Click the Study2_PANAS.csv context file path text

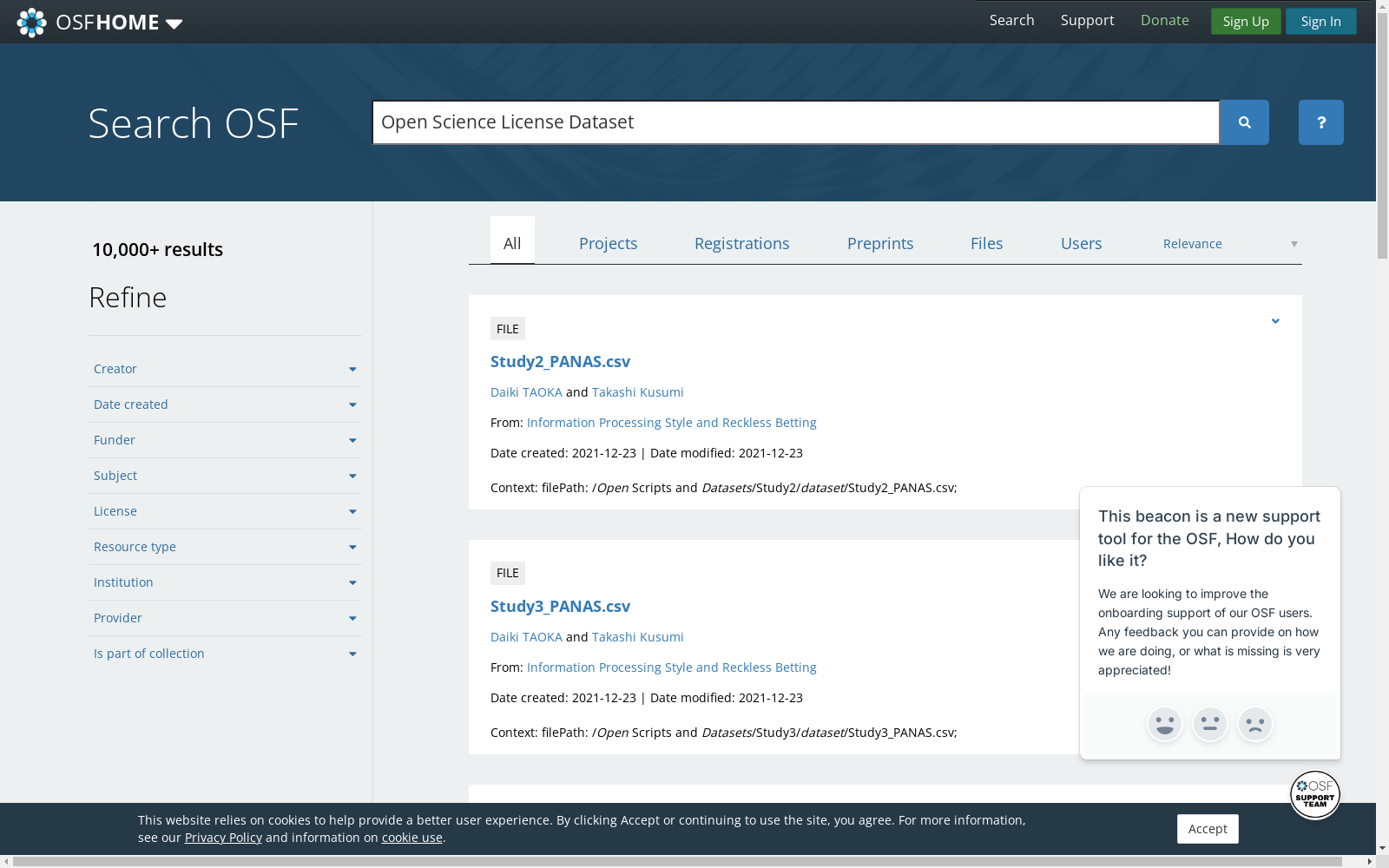724,488
